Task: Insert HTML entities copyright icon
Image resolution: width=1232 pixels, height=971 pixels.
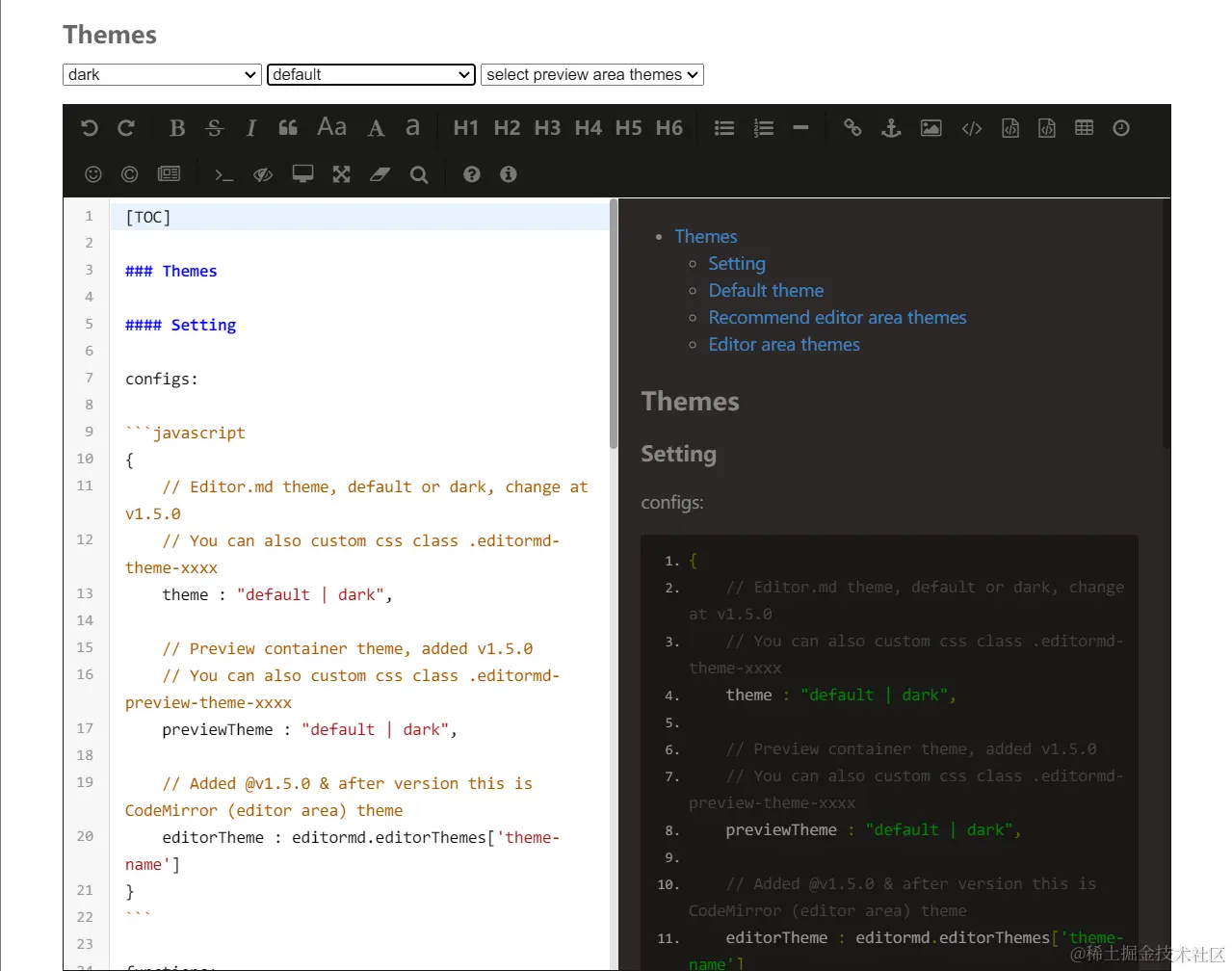Action: click(130, 174)
